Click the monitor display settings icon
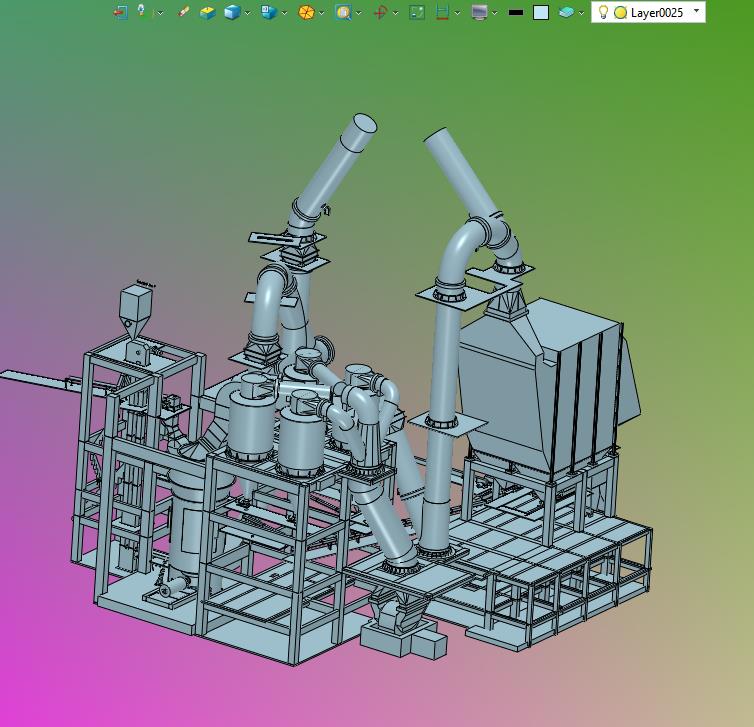 click(x=479, y=12)
